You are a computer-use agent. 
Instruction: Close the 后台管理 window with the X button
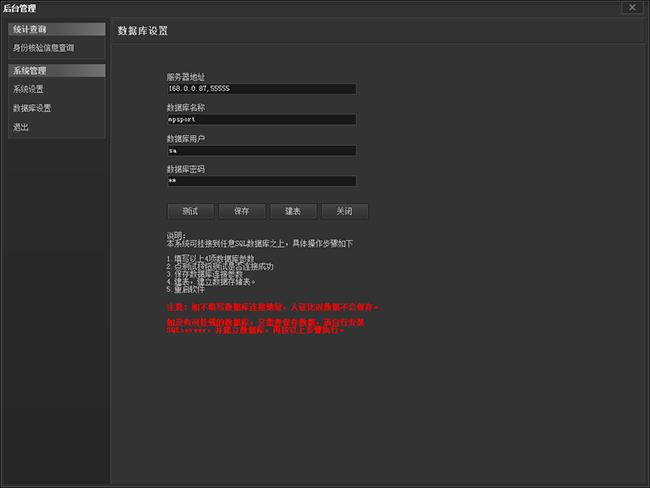coord(631,8)
